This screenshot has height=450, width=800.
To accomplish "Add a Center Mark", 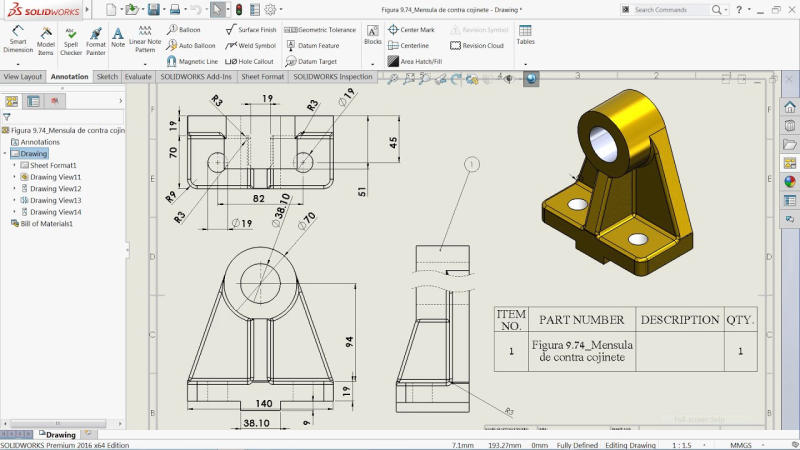I will click(411, 30).
